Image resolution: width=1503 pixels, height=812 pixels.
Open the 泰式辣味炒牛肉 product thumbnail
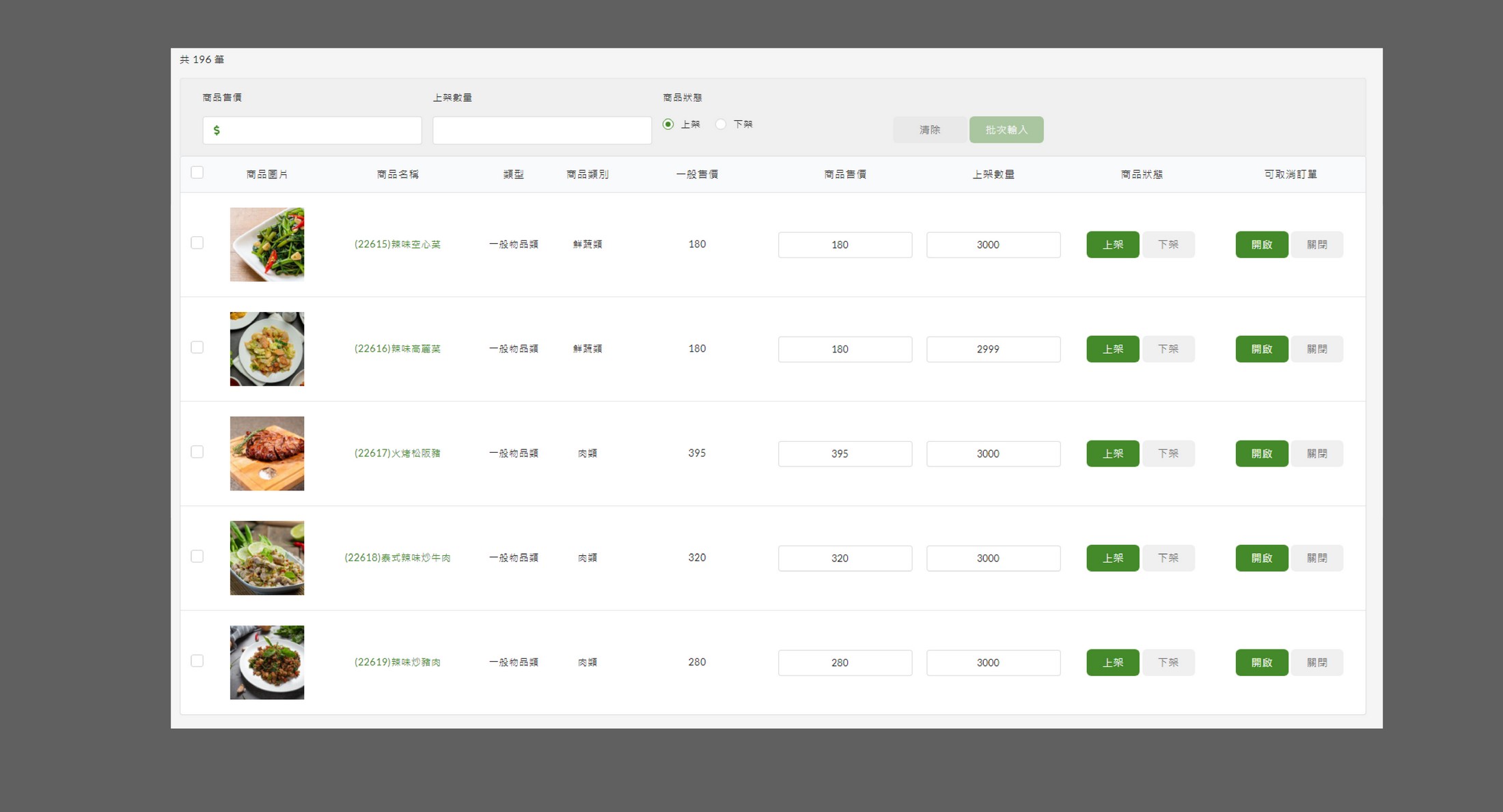point(267,558)
